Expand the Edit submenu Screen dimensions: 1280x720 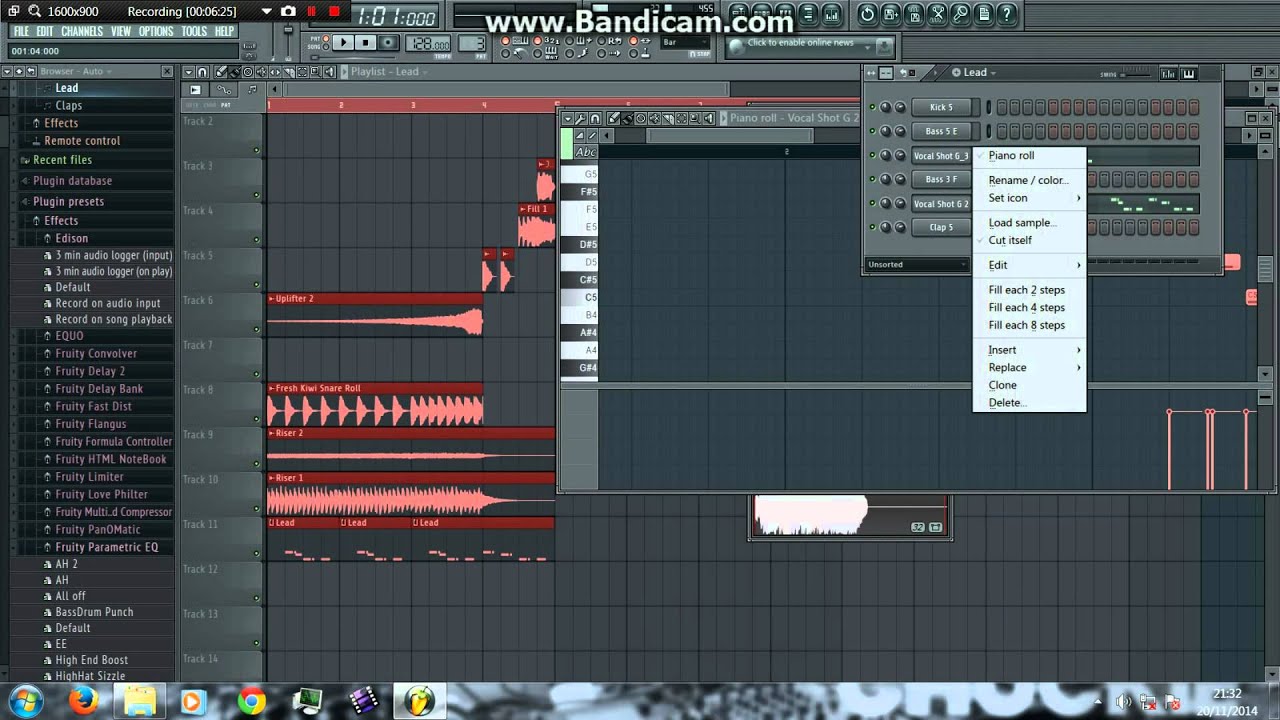pos(1029,265)
